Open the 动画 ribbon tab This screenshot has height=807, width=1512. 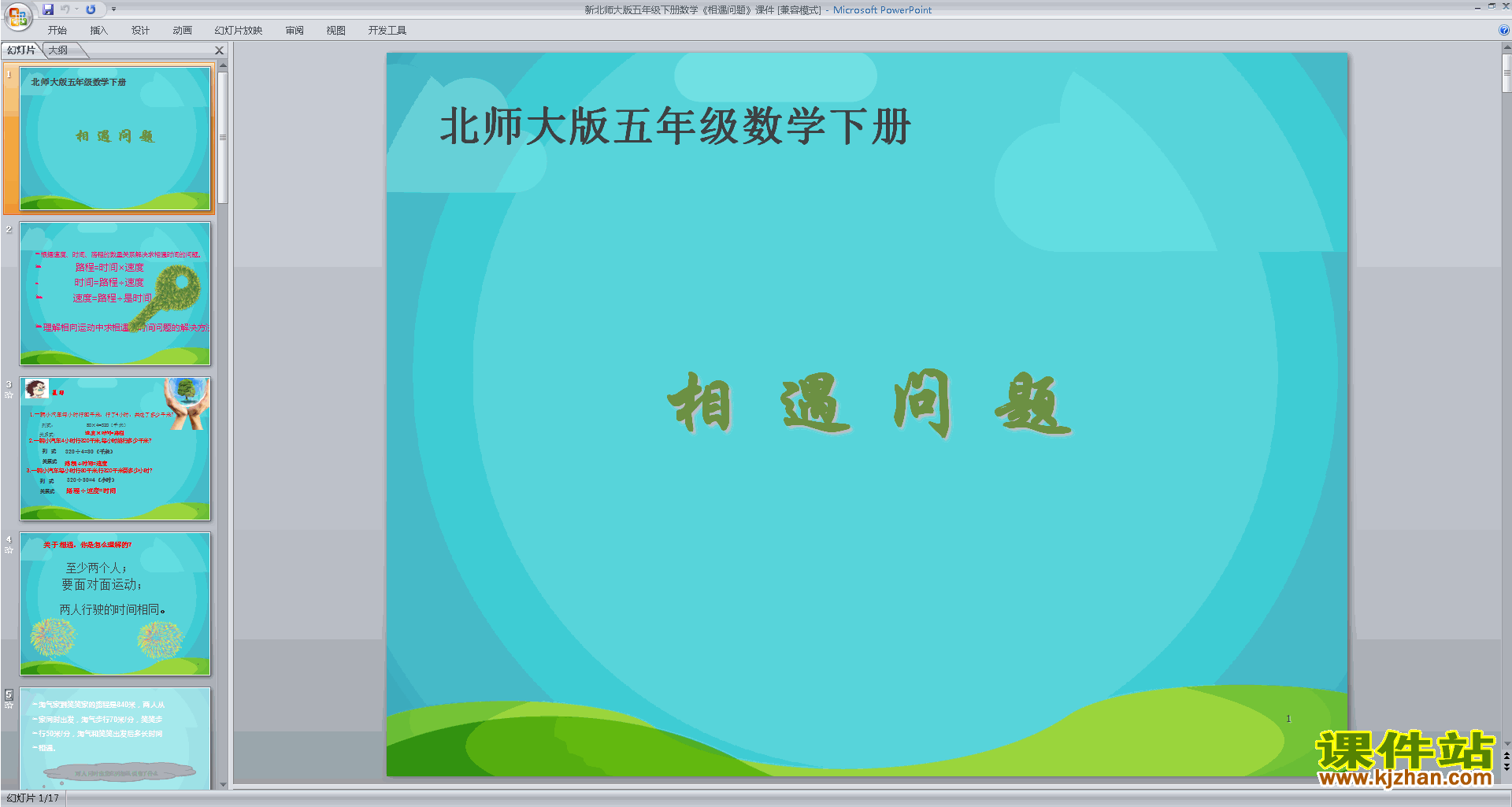182,31
